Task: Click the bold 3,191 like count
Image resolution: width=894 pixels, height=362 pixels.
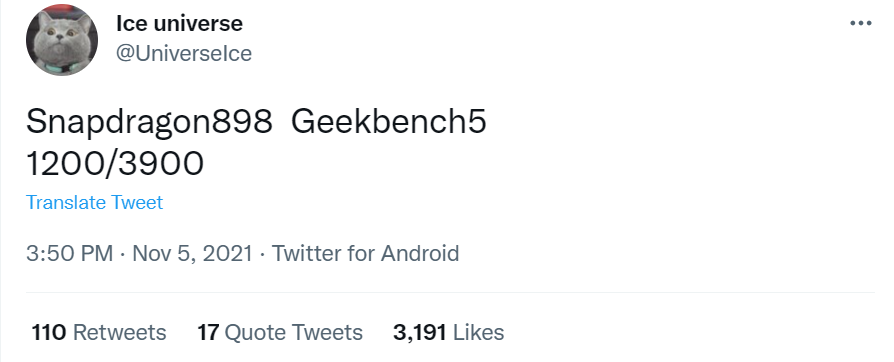Action: click(x=420, y=333)
